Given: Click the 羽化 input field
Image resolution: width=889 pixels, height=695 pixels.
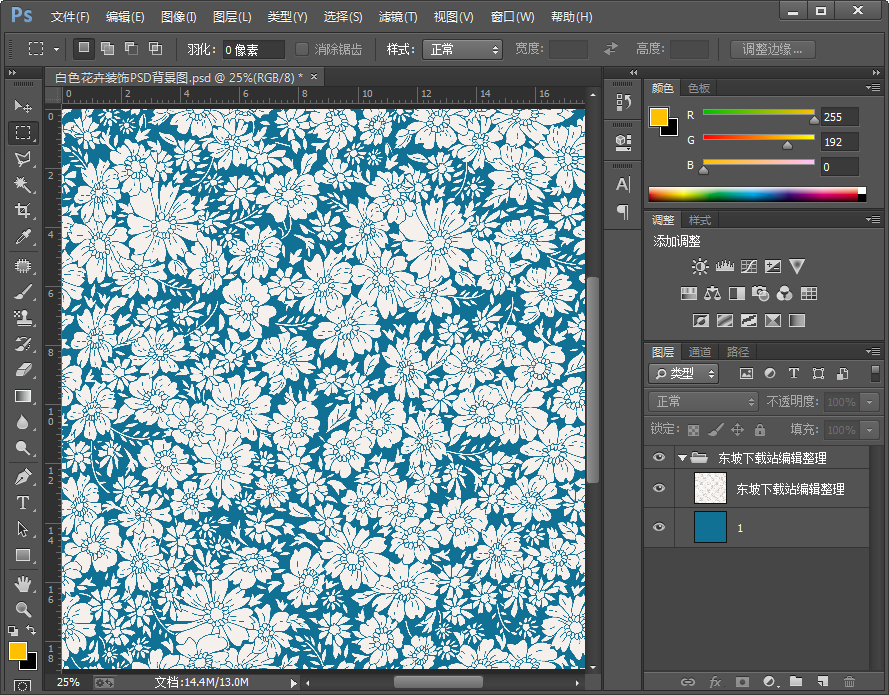Looking at the screenshot, I should [x=254, y=49].
